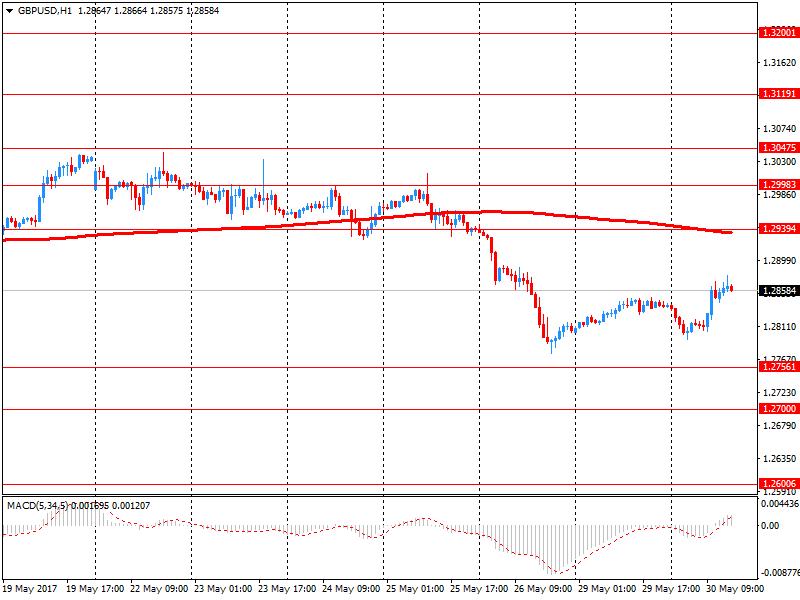Click the 1.27000 price level label
Screen dimensions: 800x600
779,409
